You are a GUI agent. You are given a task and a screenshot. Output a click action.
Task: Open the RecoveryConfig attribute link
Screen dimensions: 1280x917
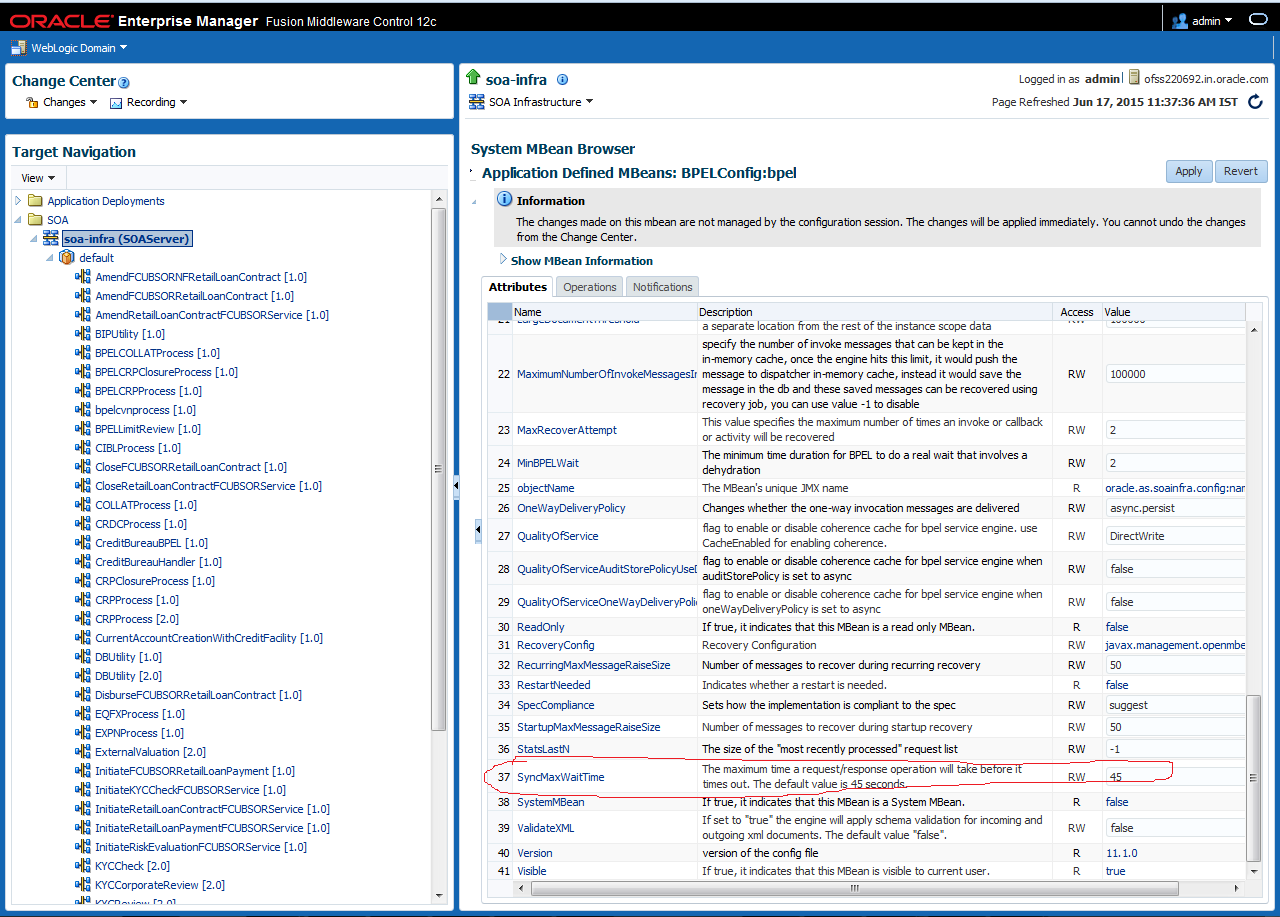(x=555, y=645)
